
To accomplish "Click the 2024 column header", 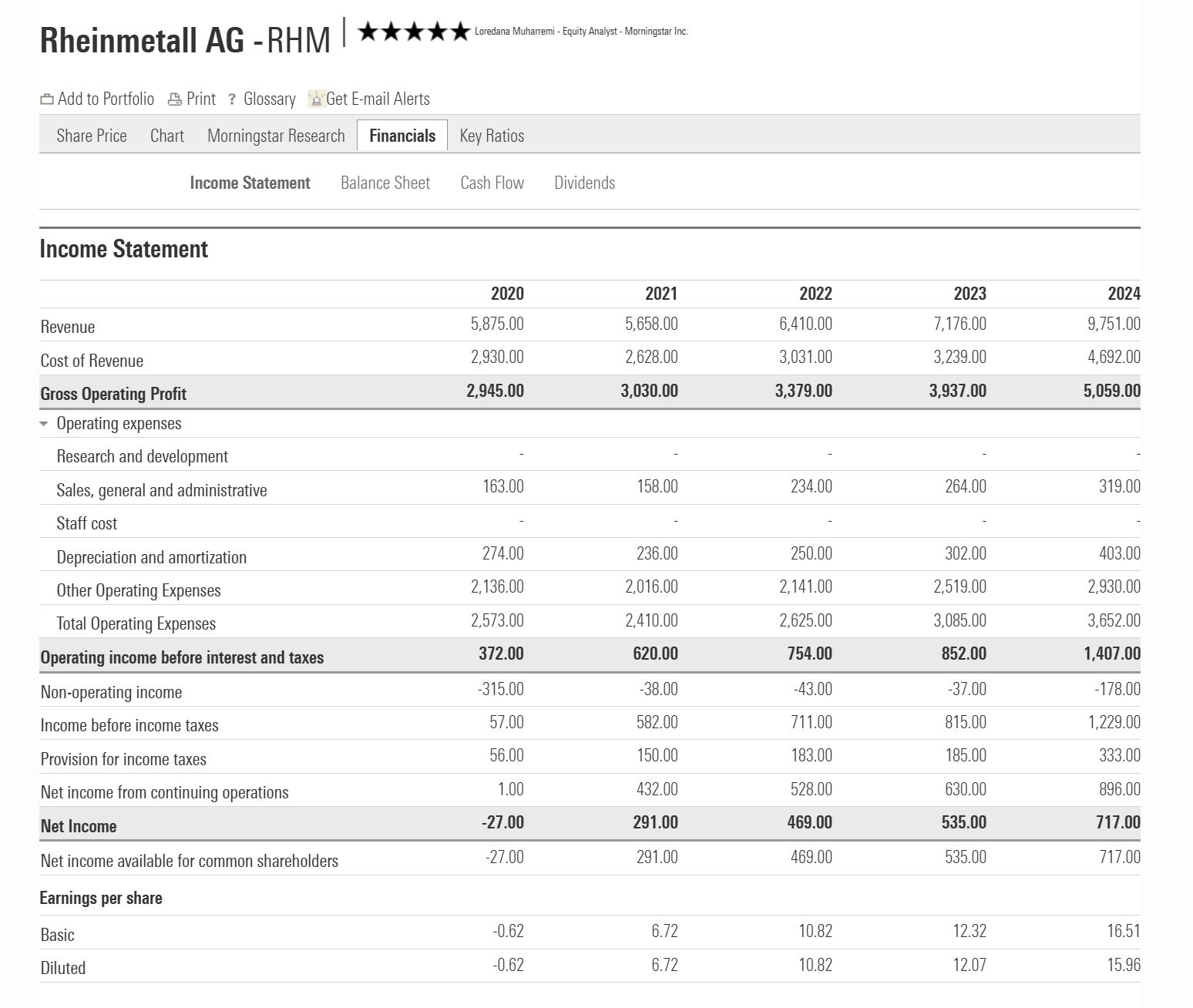I will click(x=1124, y=294).
